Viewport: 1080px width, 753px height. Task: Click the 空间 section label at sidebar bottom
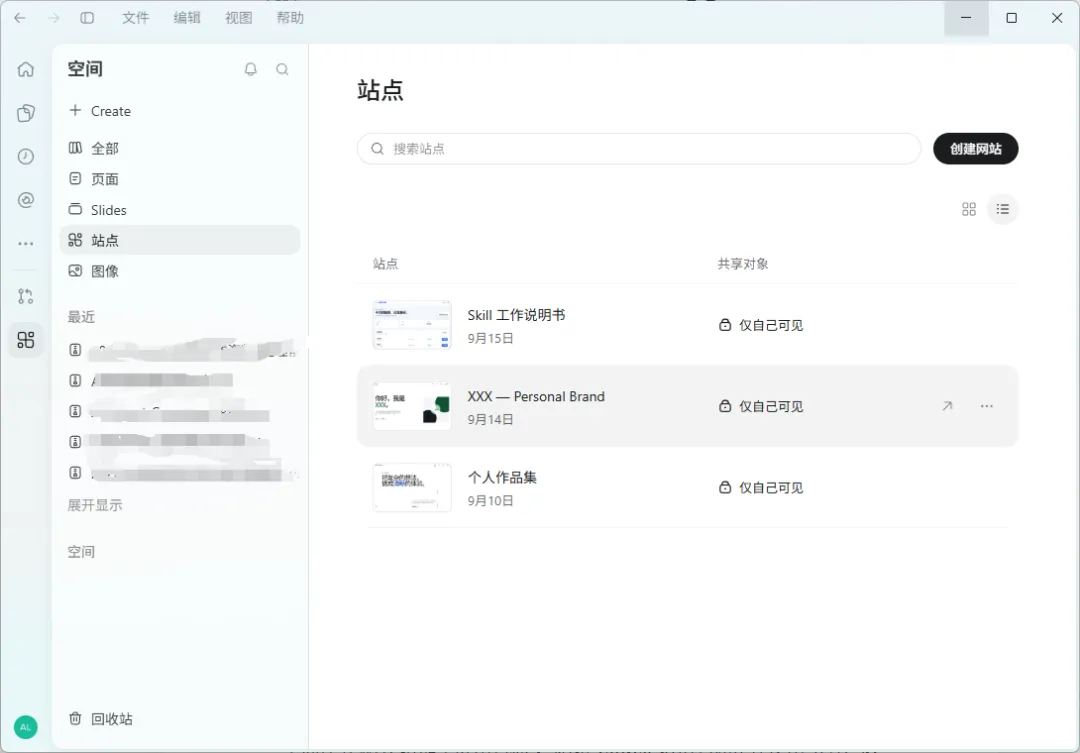click(81, 552)
